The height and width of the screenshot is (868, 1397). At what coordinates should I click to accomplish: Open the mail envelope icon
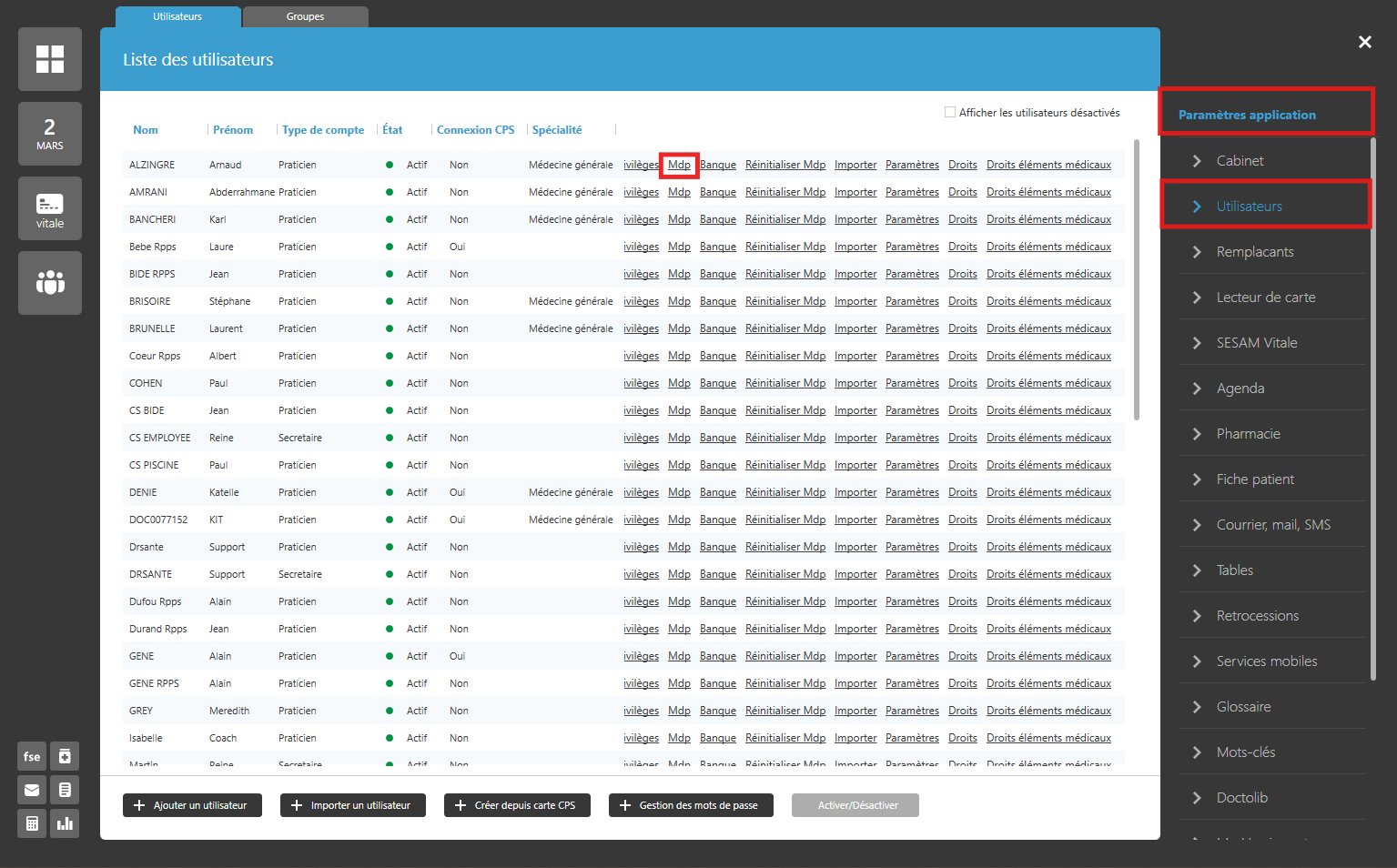click(32, 790)
